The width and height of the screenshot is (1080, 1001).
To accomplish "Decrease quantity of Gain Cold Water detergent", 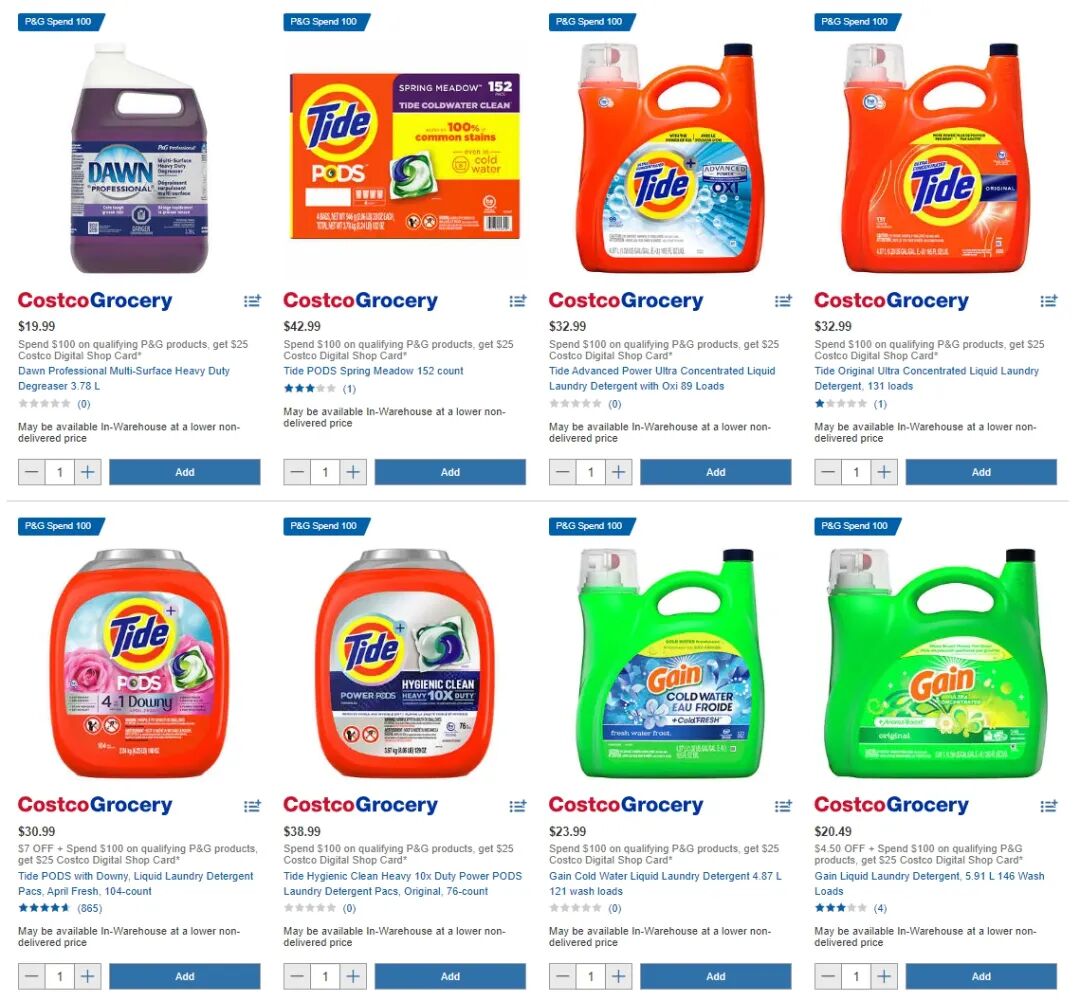I will [x=562, y=976].
